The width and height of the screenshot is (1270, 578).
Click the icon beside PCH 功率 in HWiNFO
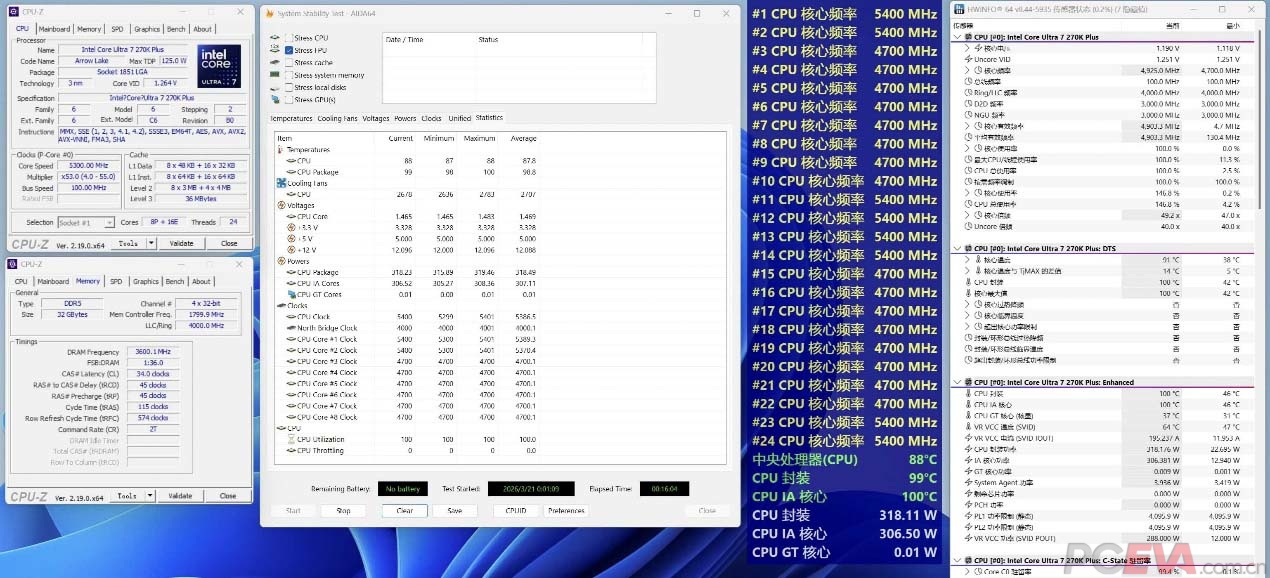pos(968,504)
